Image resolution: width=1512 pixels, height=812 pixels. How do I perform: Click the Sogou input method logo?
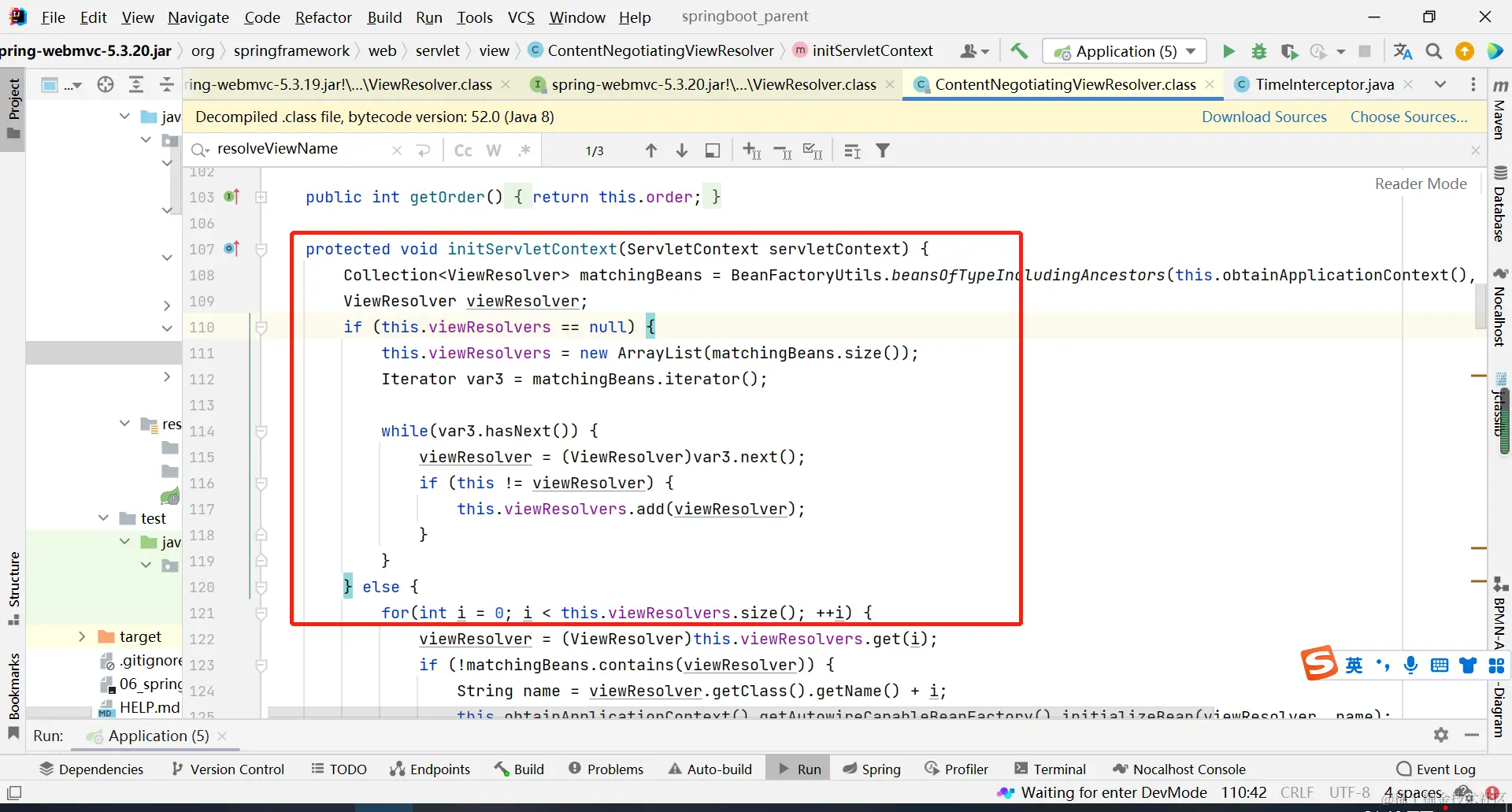[x=1319, y=663]
